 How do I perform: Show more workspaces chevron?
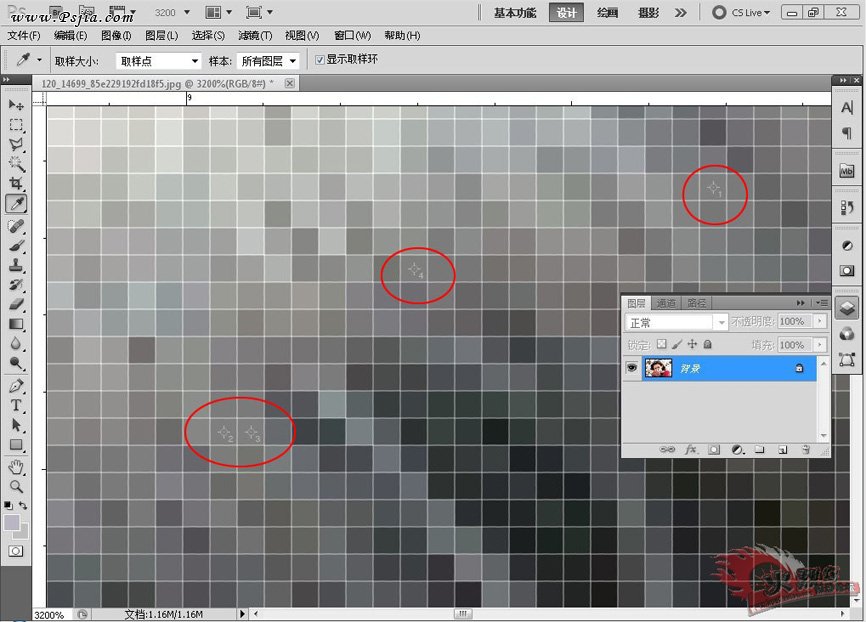pyautogui.click(x=680, y=13)
